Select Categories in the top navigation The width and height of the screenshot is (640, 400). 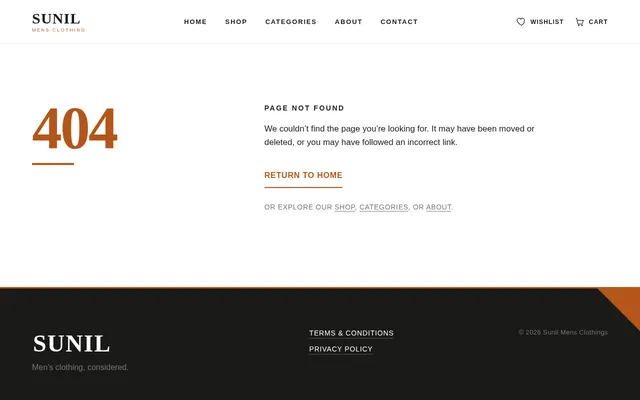point(291,22)
